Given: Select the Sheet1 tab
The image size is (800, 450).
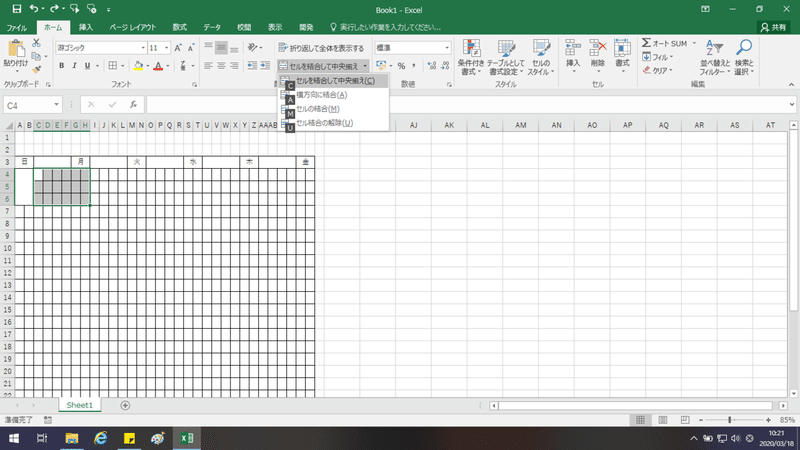Looking at the screenshot, I should coord(80,405).
